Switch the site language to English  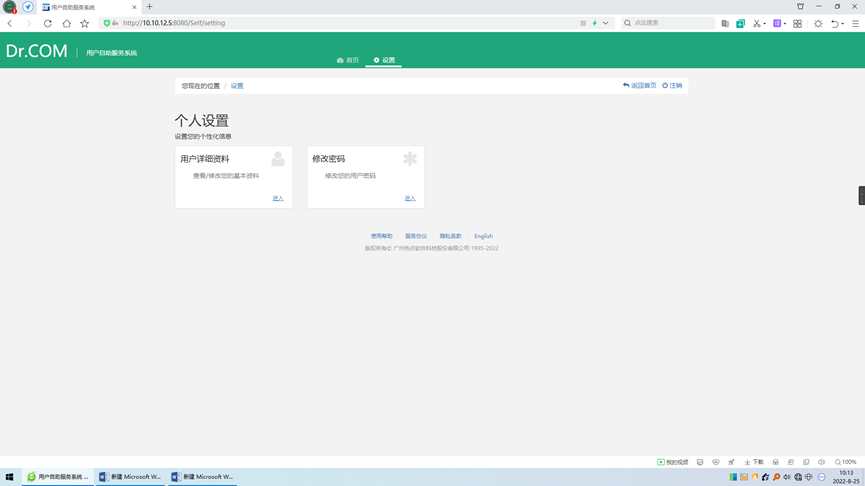pyautogui.click(x=483, y=236)
